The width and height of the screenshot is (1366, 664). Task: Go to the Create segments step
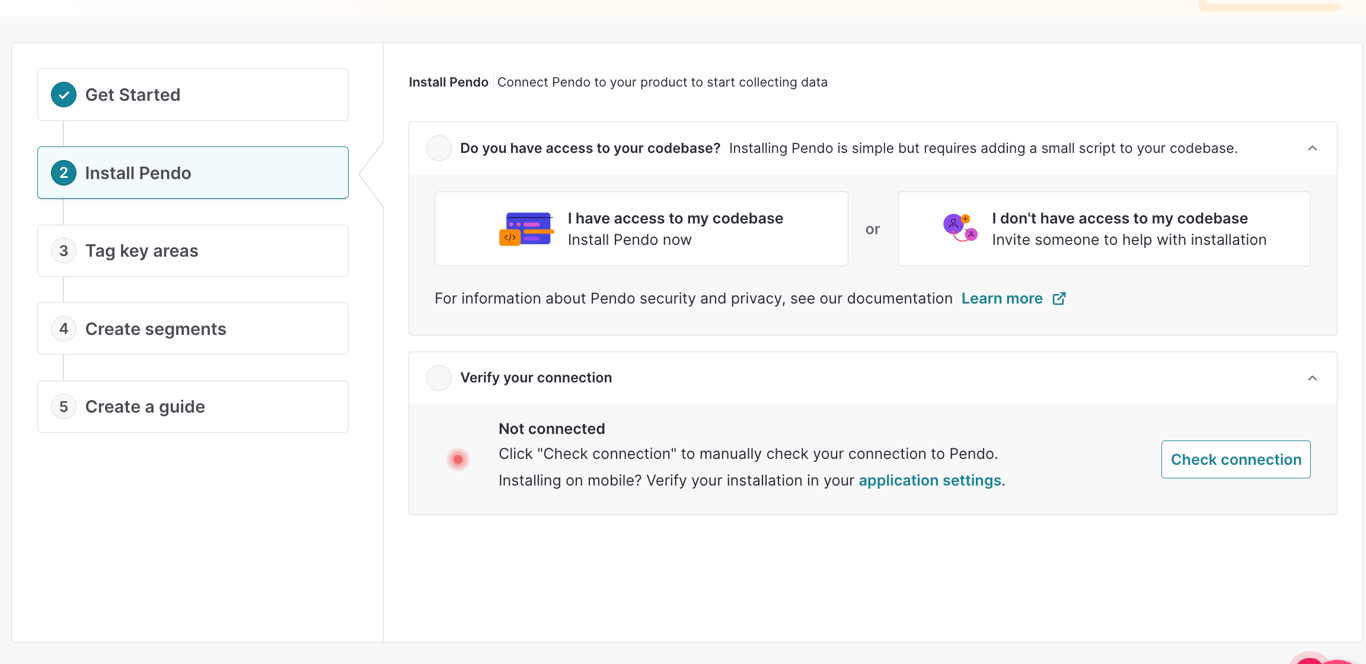(193, 329)
